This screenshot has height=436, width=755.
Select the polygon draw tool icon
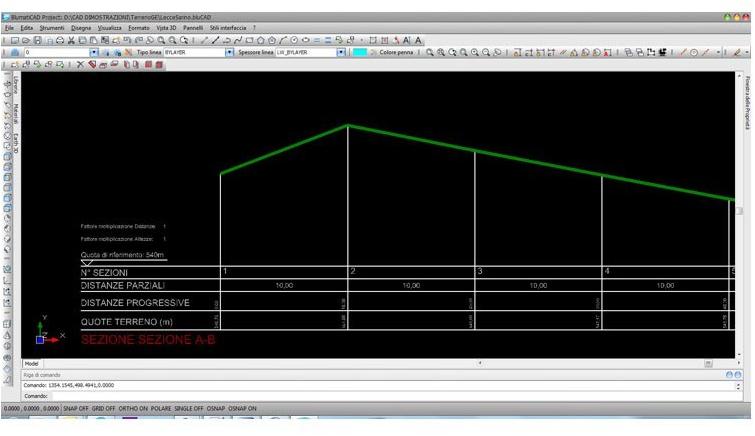(260, 40)
